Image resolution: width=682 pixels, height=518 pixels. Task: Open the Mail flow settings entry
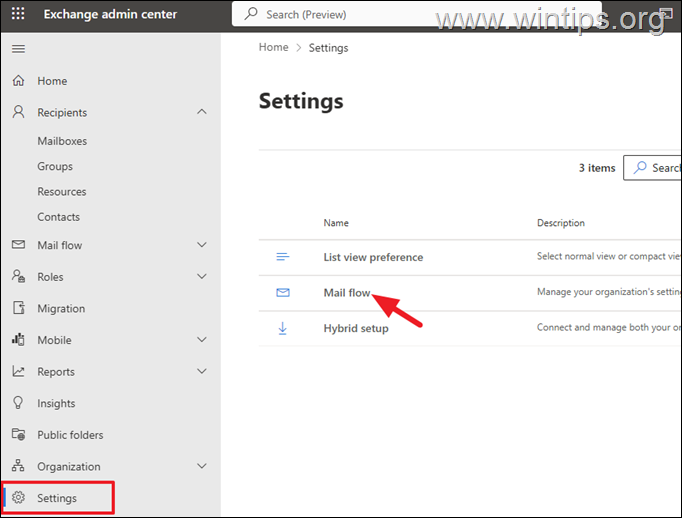click(x=347, y=293)
